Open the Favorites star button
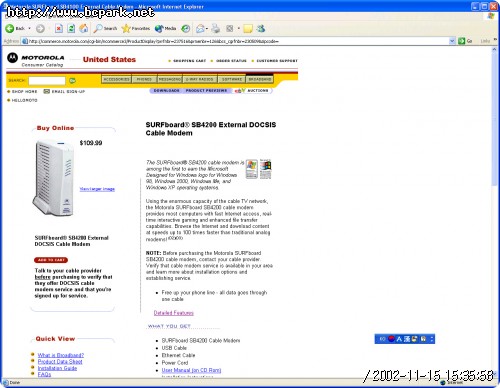Screen dimensions: 500x388 coord(136,29)
